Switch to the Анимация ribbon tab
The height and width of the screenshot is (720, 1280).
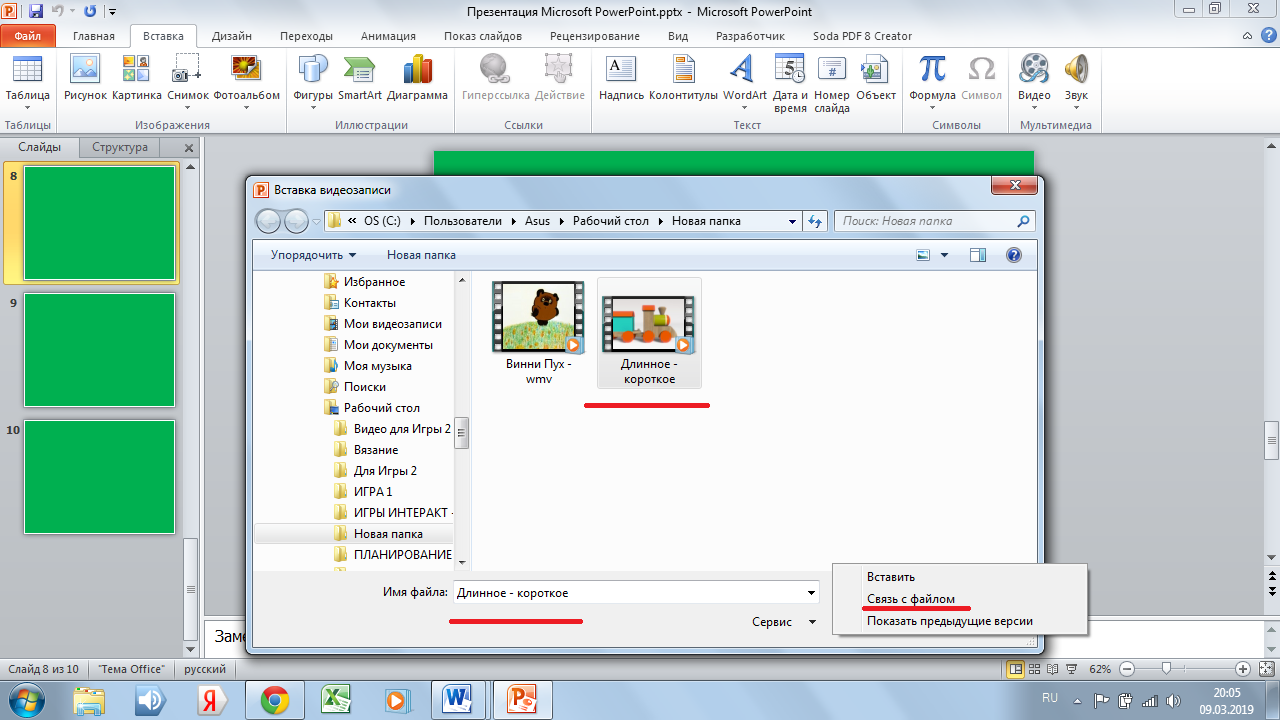(x=387, y=36)
